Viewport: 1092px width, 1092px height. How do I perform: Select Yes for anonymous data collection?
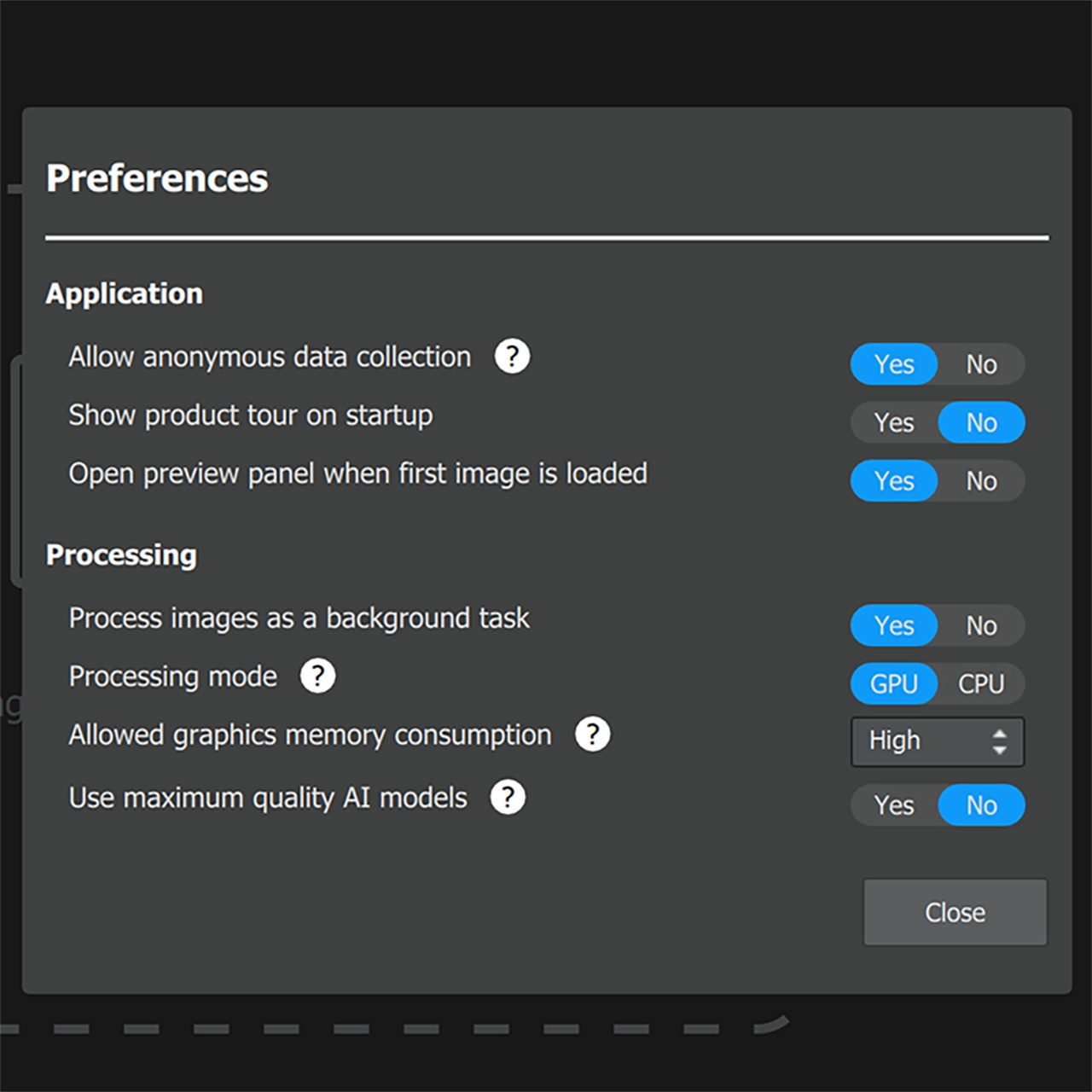click(x=894, y=365)
